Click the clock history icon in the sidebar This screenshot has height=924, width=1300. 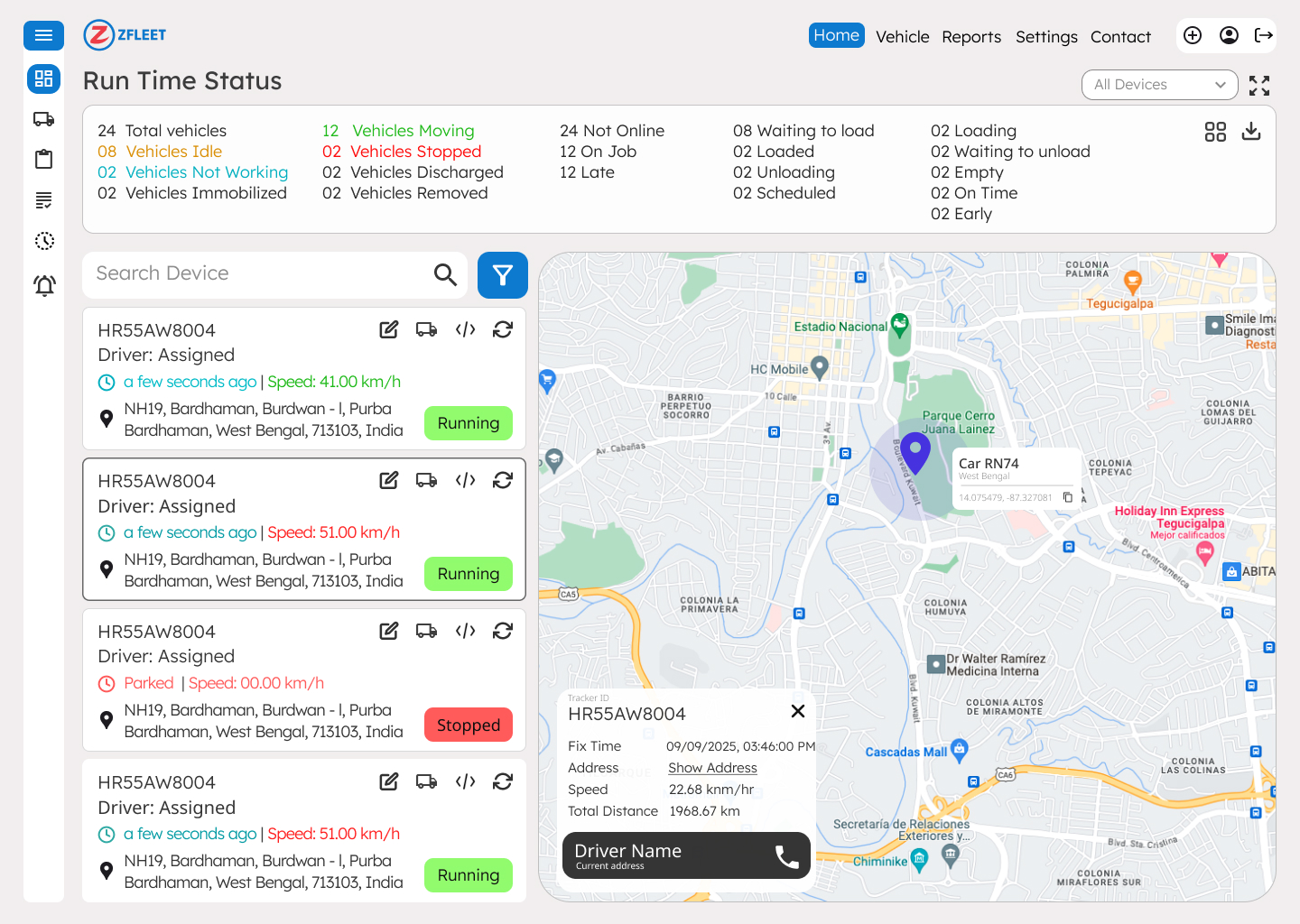pyautogui.click(x=43, y=241)
